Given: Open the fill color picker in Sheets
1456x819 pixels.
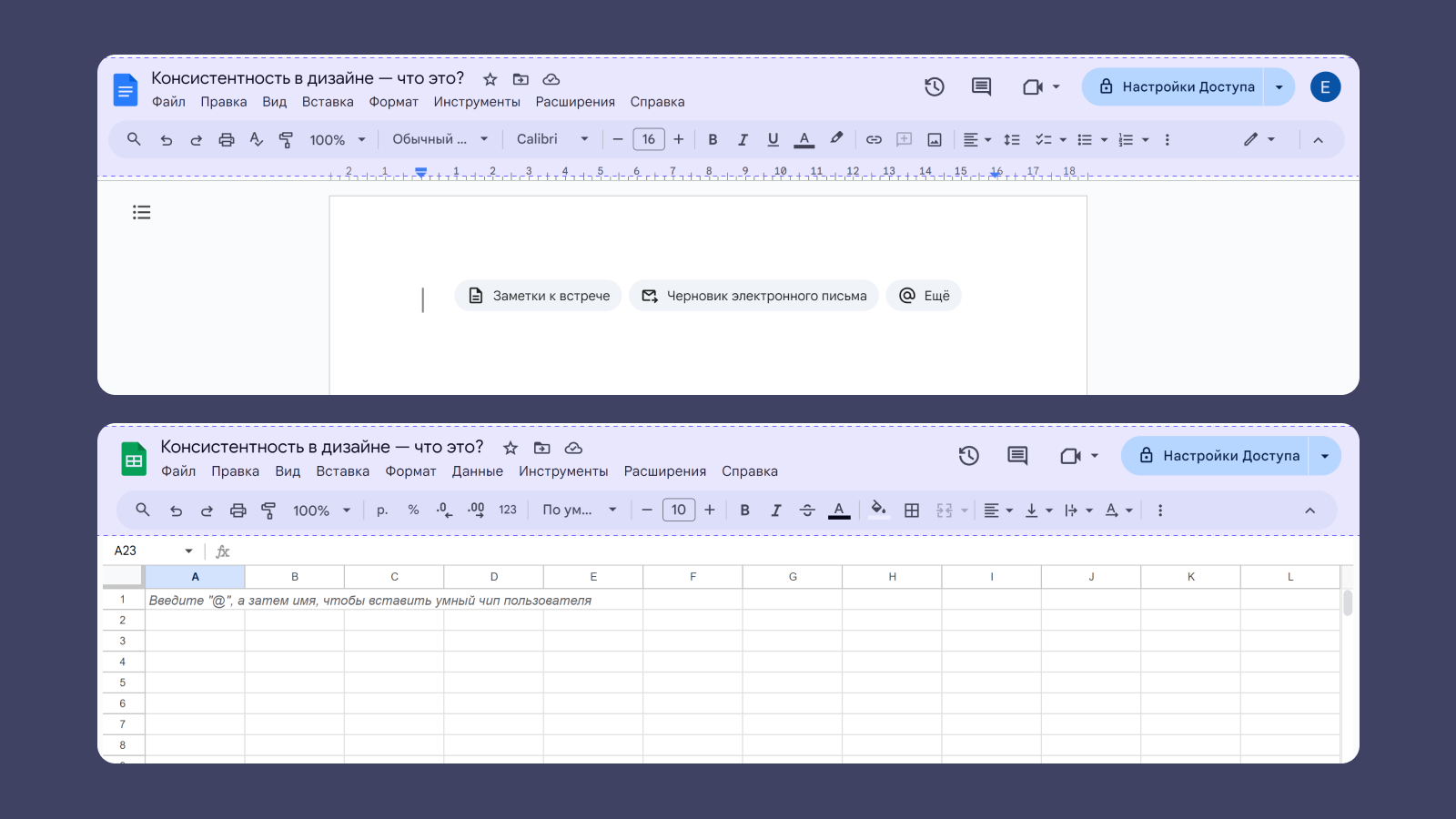Looking at the screenshot, I should point(878,510).
